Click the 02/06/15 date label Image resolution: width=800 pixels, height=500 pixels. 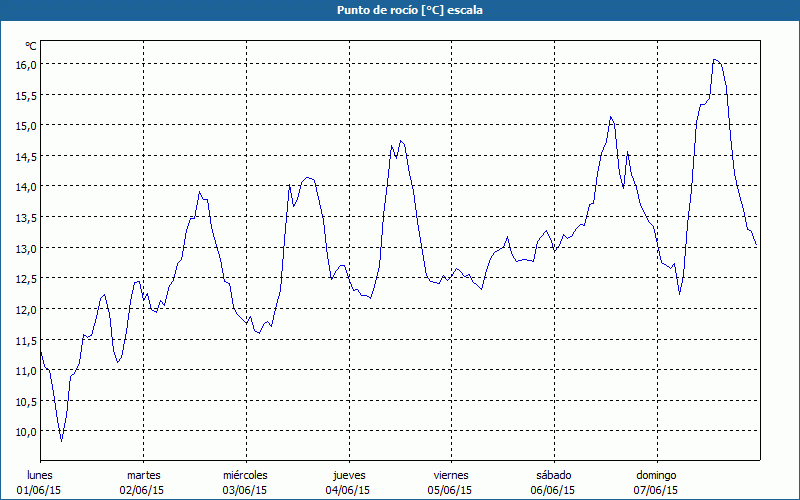(142, 490)
